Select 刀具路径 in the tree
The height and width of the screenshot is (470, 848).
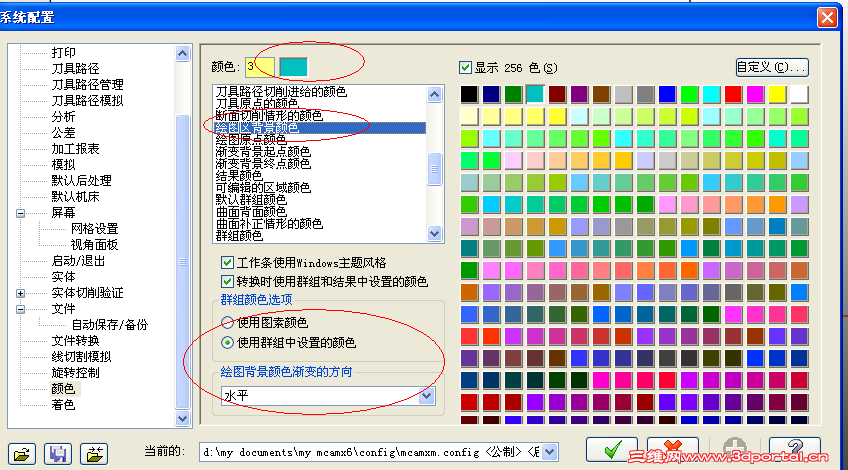click(75, 69)
